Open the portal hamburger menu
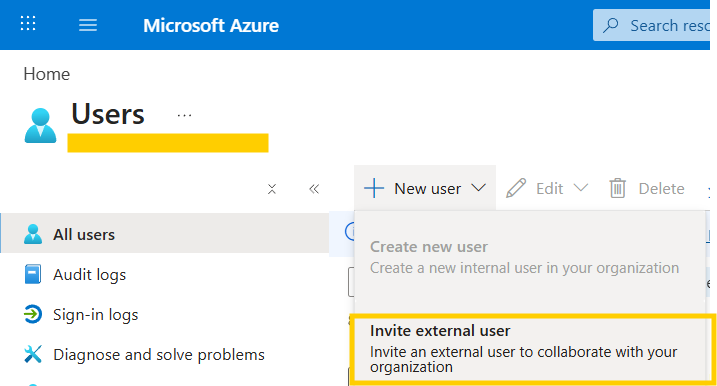Image resolution: width=717 pixels, height=386 pixels. tap(88, 25)
